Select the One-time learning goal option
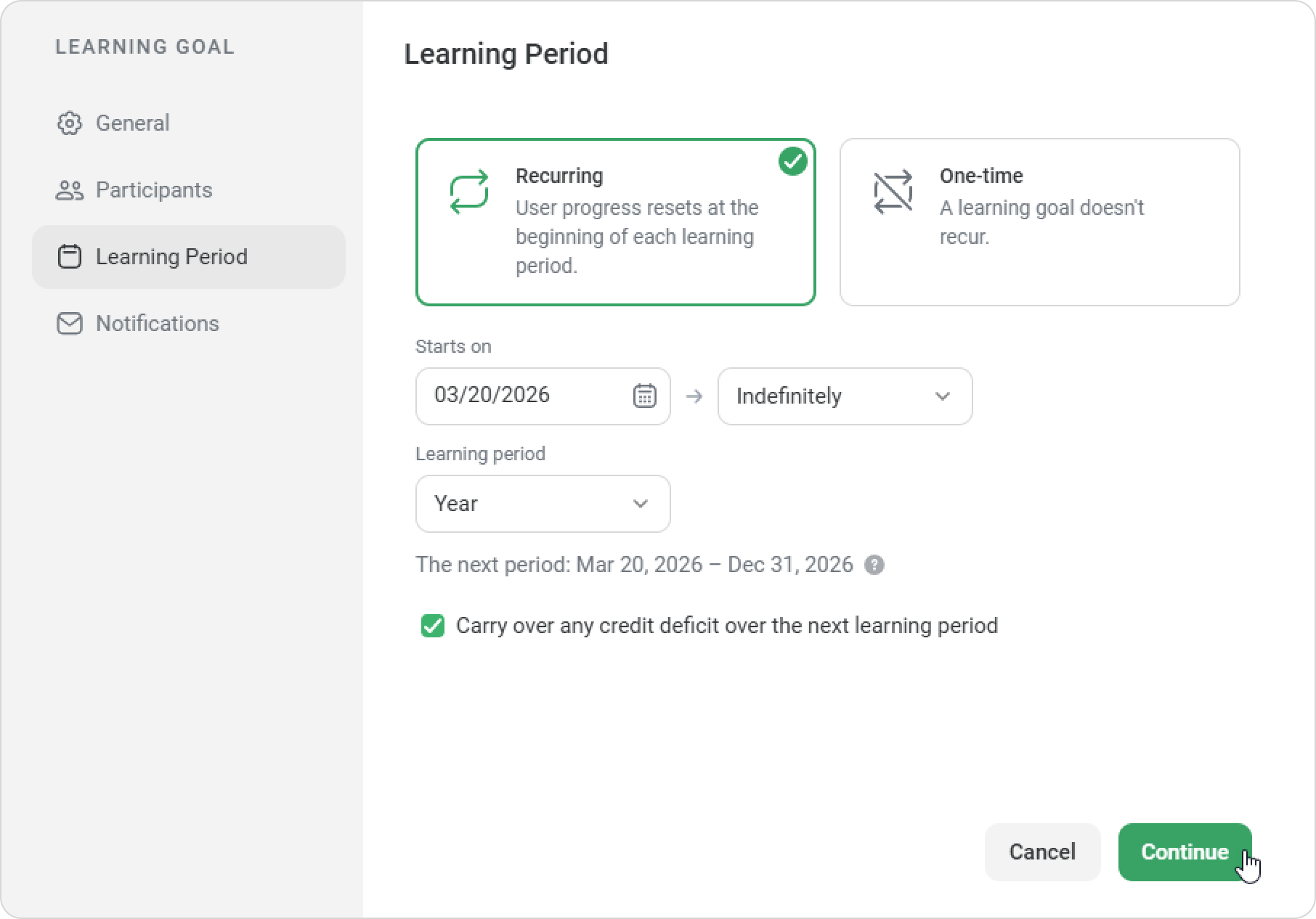The image size is (1316, 919). tap(1039, 221)
